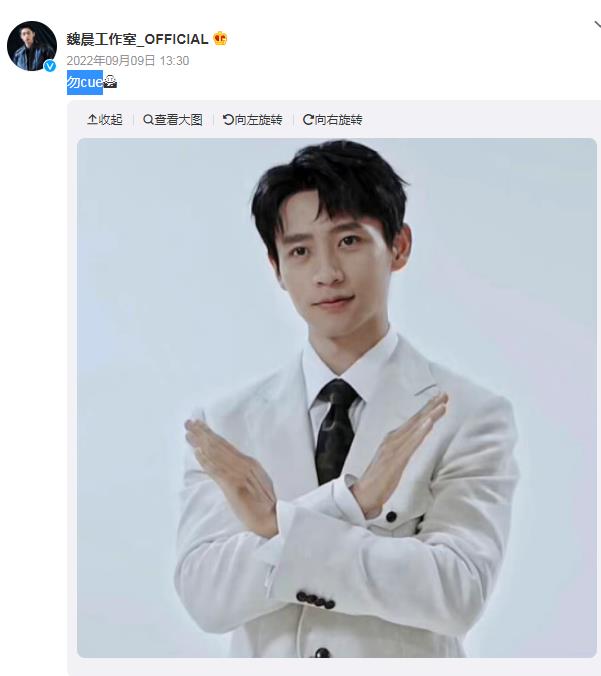
Task: Click the clockwise rotate arrow icon
Action: pos(308,119)
